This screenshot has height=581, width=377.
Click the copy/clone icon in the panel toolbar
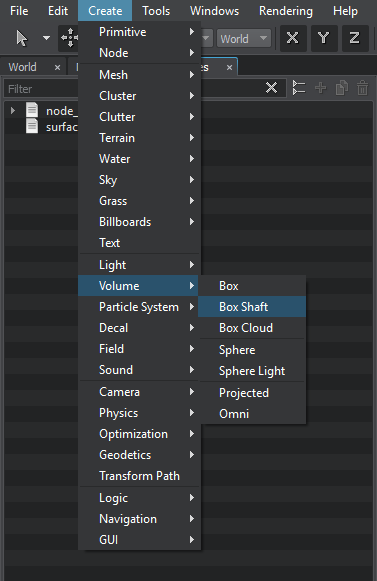(x=341, y=88)
